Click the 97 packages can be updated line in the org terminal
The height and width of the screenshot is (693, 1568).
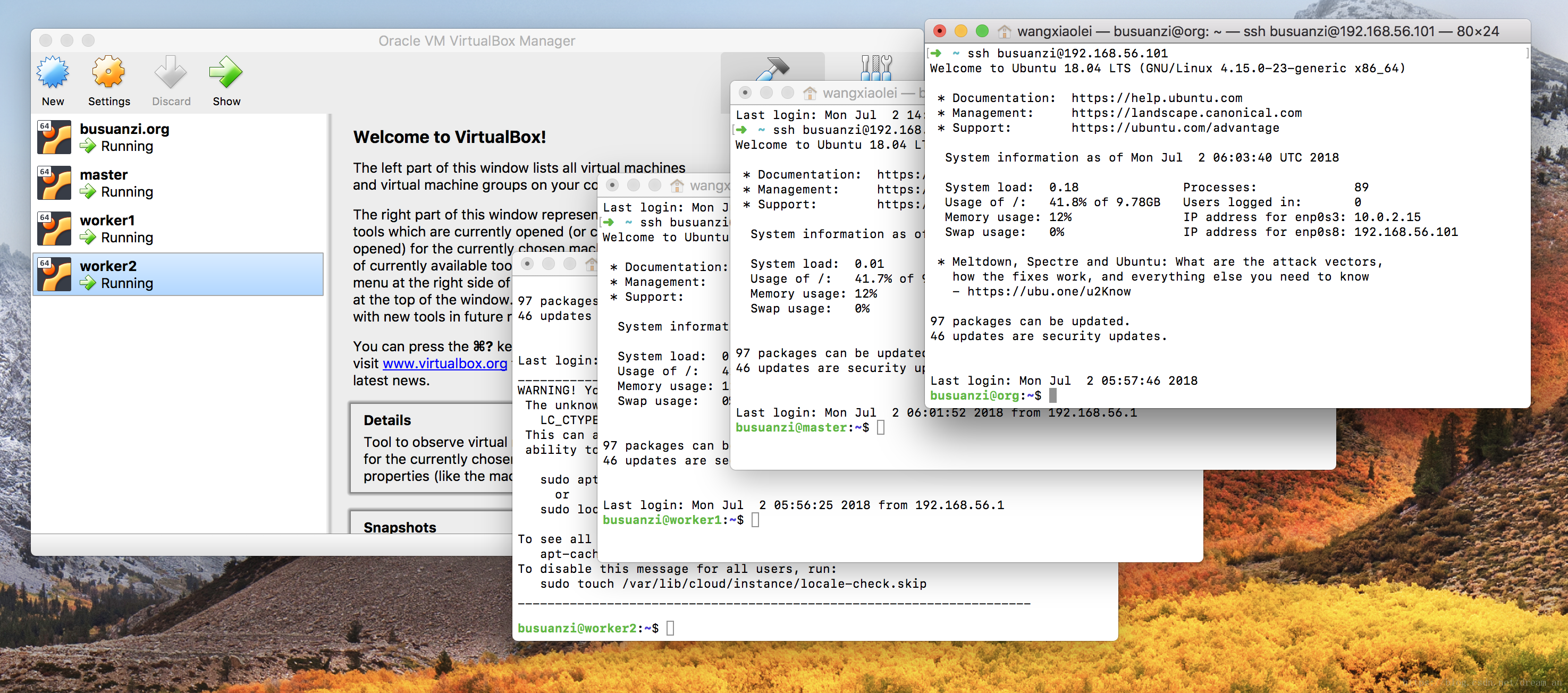coord(1030,321)
